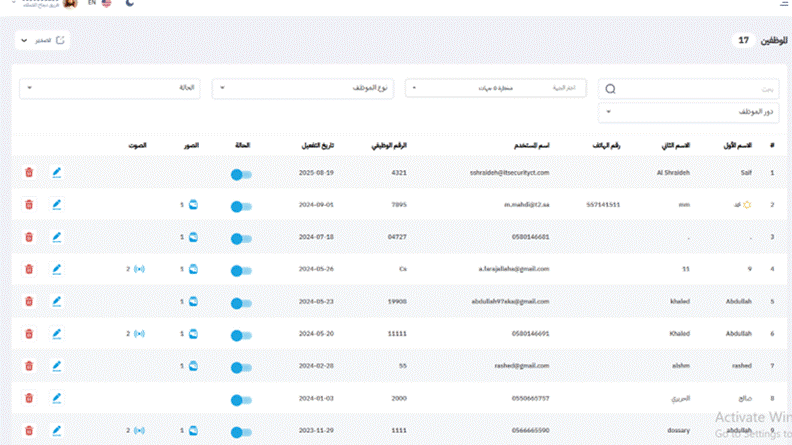
Task: Delete employee number 2000
Action: [29, 399]
